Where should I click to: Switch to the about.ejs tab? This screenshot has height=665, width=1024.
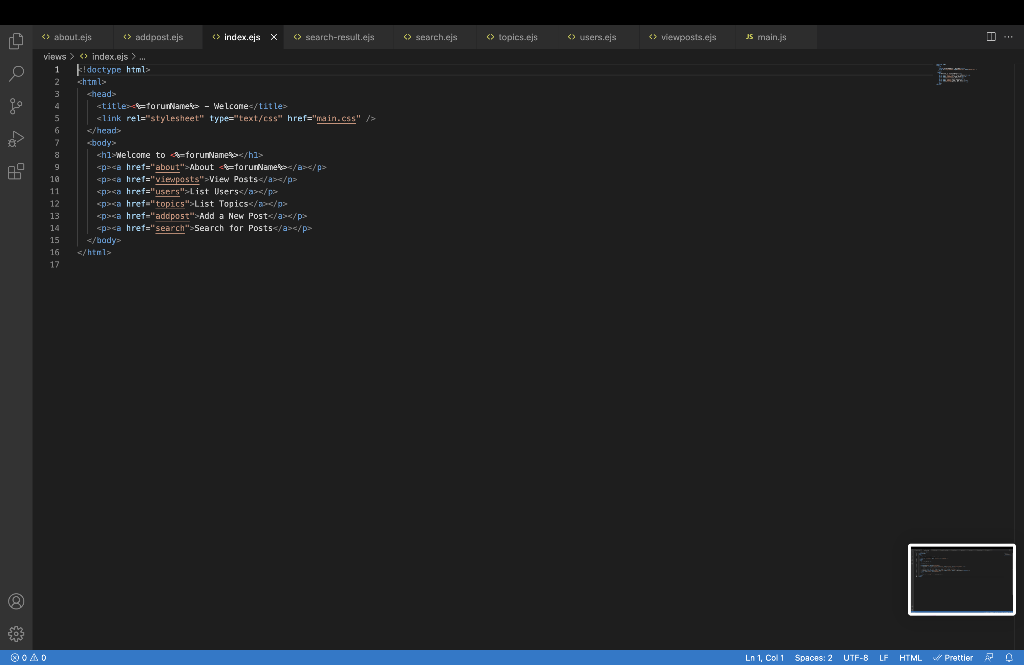(71, 36)
